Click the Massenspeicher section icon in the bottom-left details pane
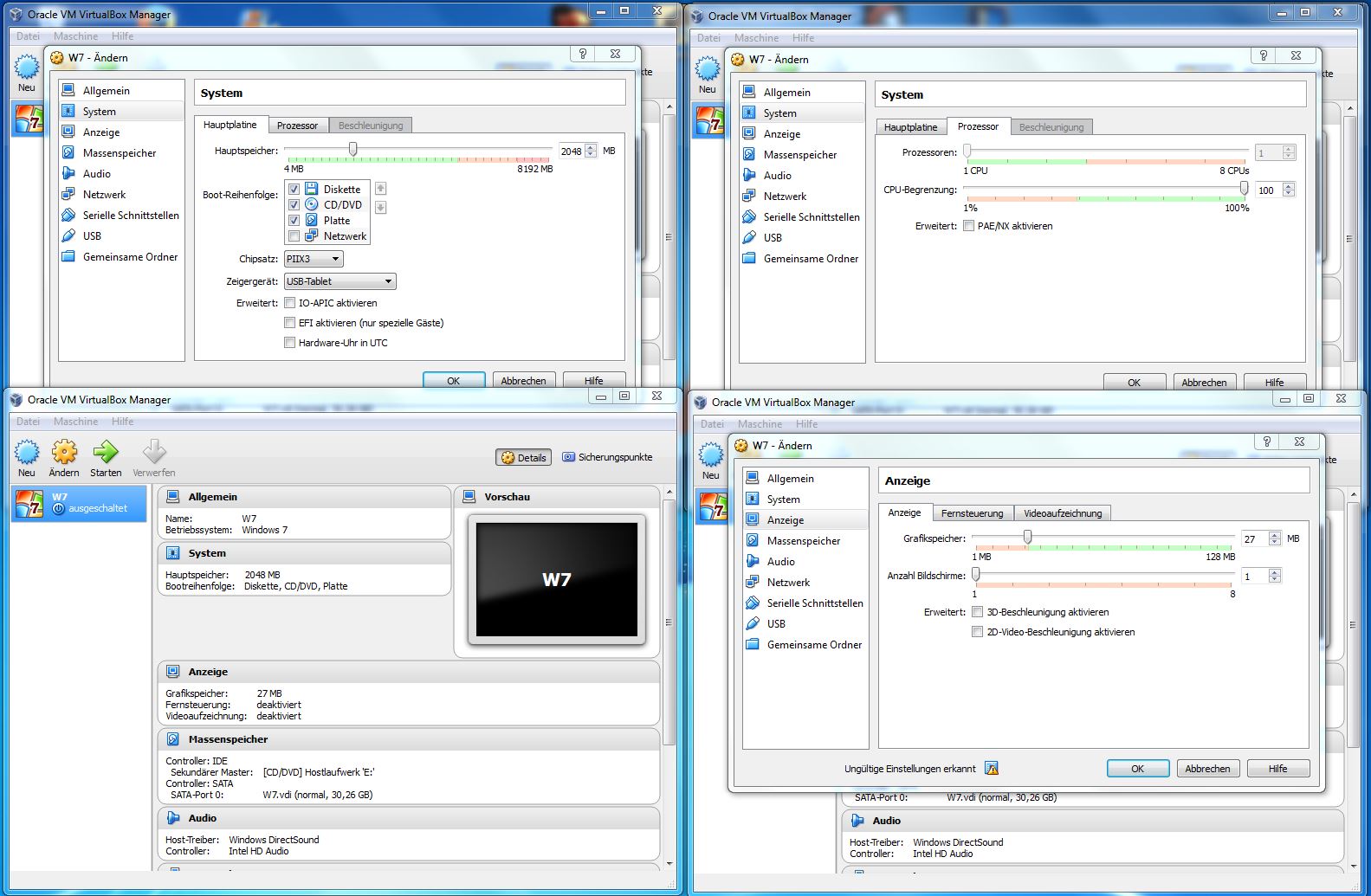The height and width of the screenshot is (896, 1371). click(x=173, y=739)
